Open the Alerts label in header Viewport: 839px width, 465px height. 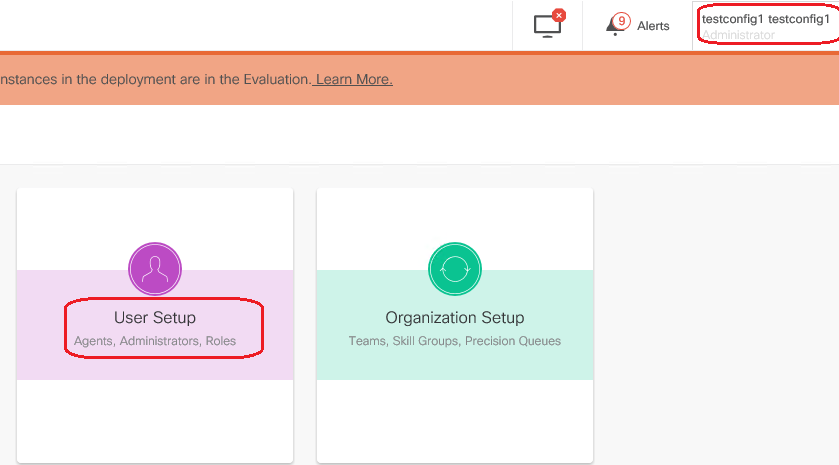tap(653, 26)
